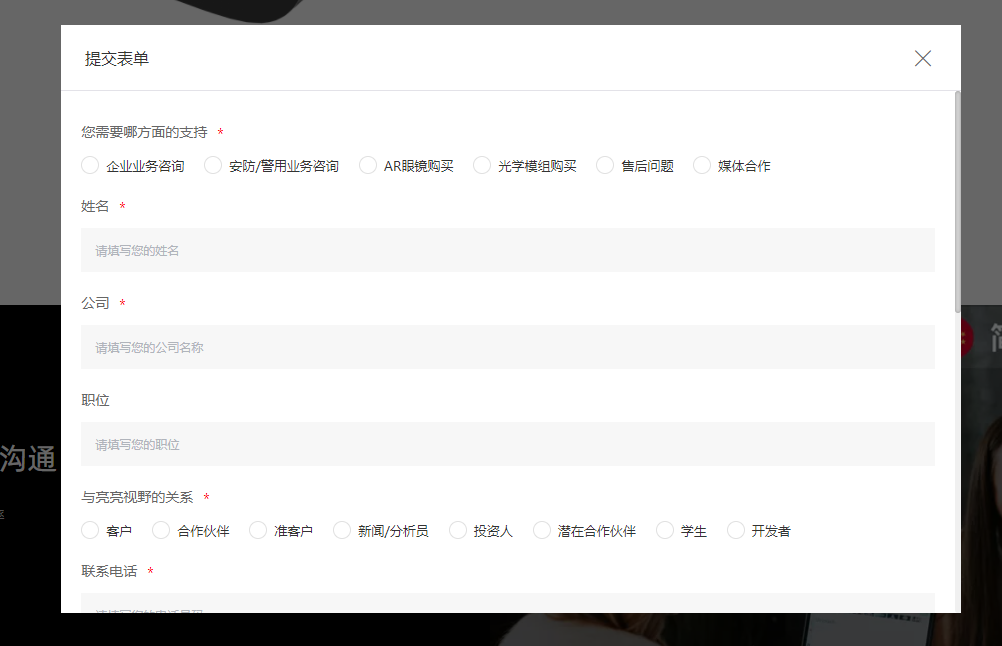Pick the 投资人 relationship radio
The image size is (1002, 646).
coord(458,530)
